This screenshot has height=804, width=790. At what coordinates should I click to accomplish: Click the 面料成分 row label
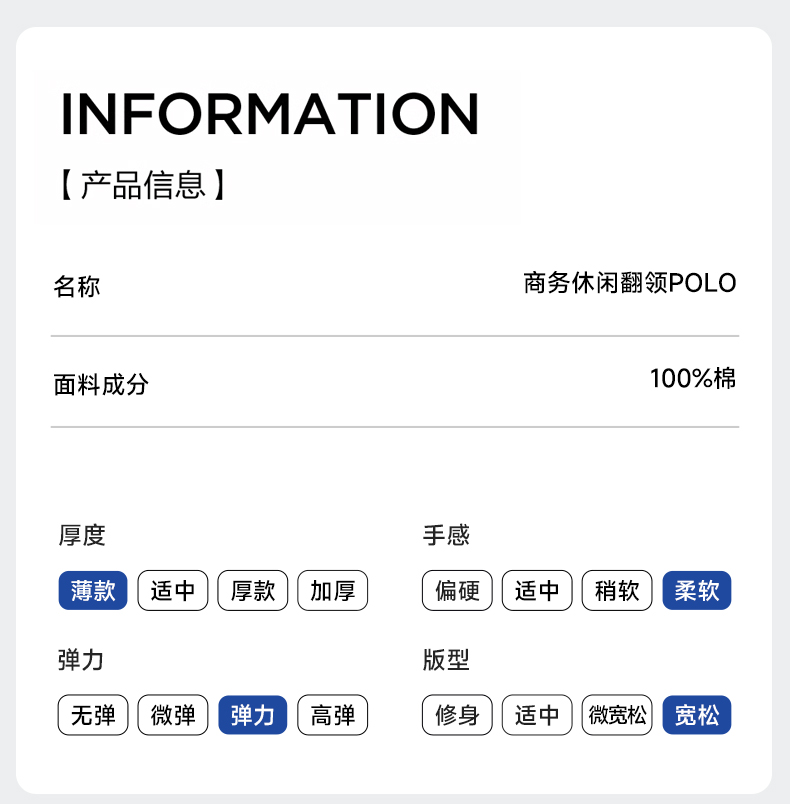101,384
